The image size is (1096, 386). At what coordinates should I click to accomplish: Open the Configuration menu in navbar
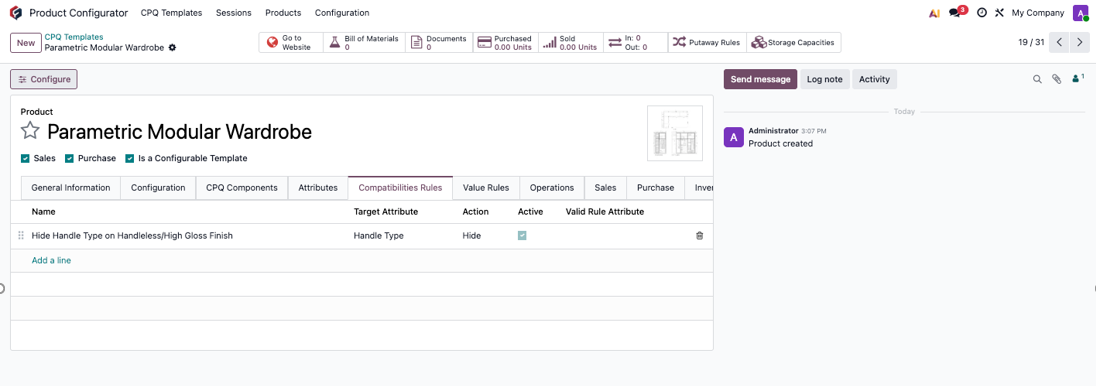pos(342,13)
